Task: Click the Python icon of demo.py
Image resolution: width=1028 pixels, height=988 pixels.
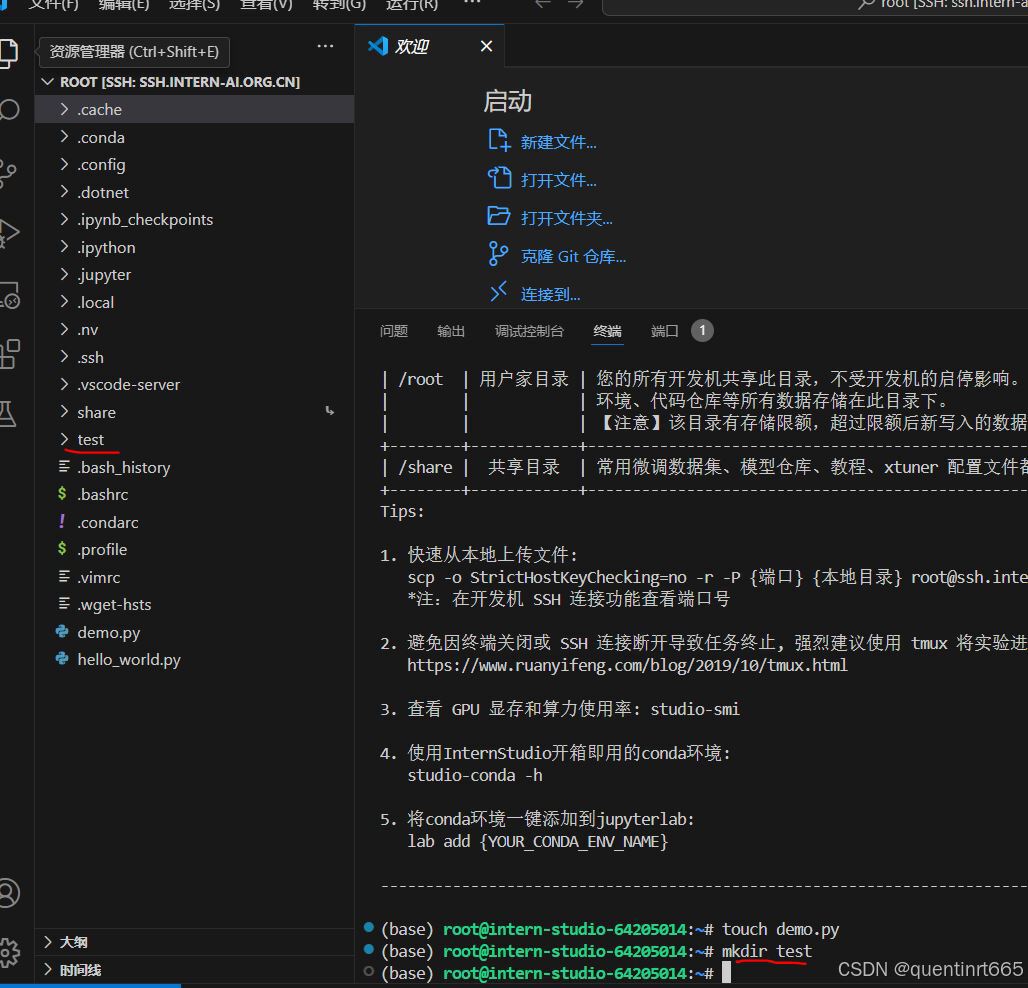Action: click(x=62, y=631)
